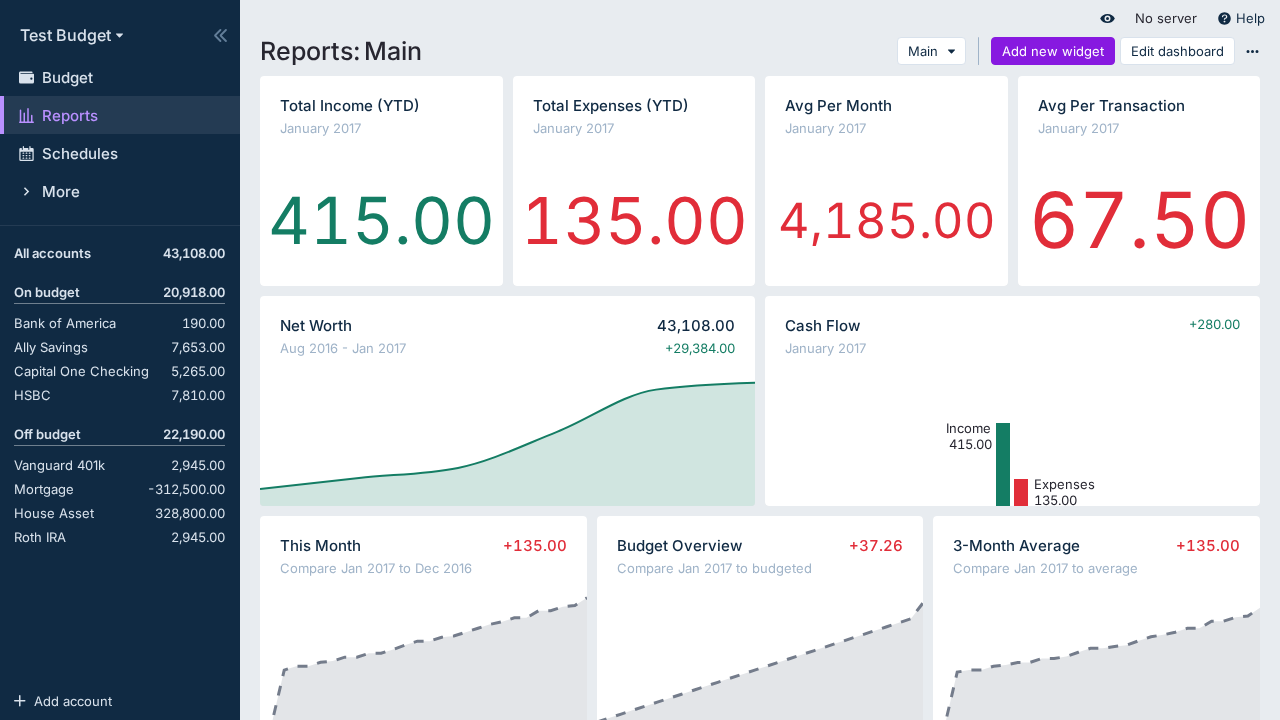The width and height of the screenshot is (1280, 720).
Task: Select the Mortgage account in sidebar
Action: tap(43, 489)
